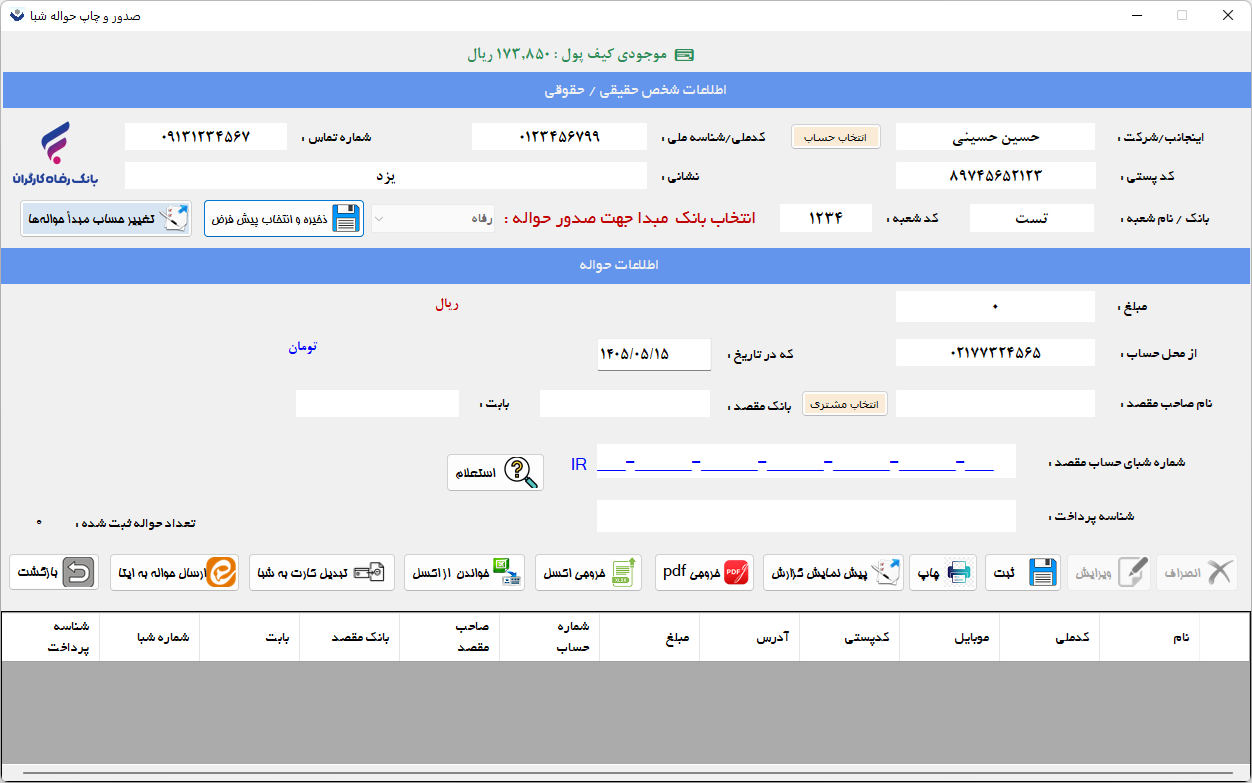Click the name field containing حسین حسینی
This screenshot has width=1252, height=783.
tap(996, 137)
